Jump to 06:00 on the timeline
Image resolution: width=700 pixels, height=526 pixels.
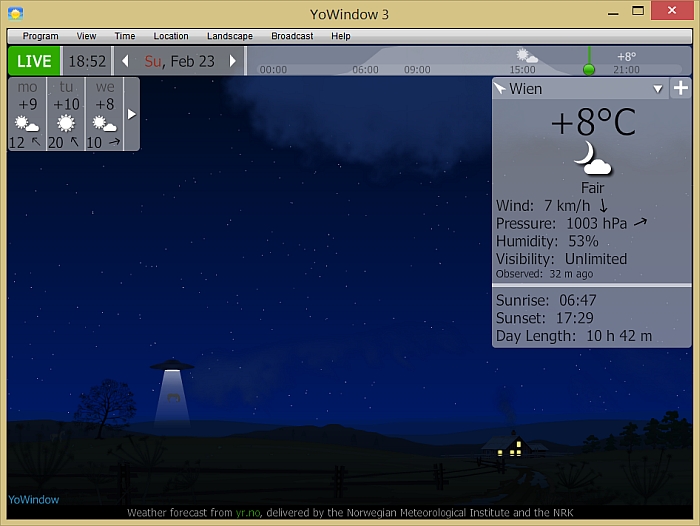click(365, 70)
